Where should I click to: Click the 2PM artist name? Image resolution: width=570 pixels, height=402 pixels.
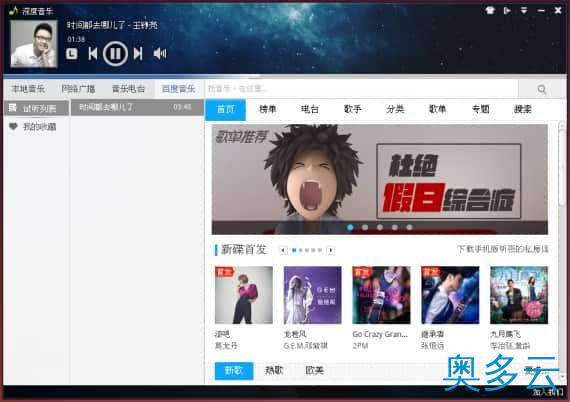click(360, 346)
